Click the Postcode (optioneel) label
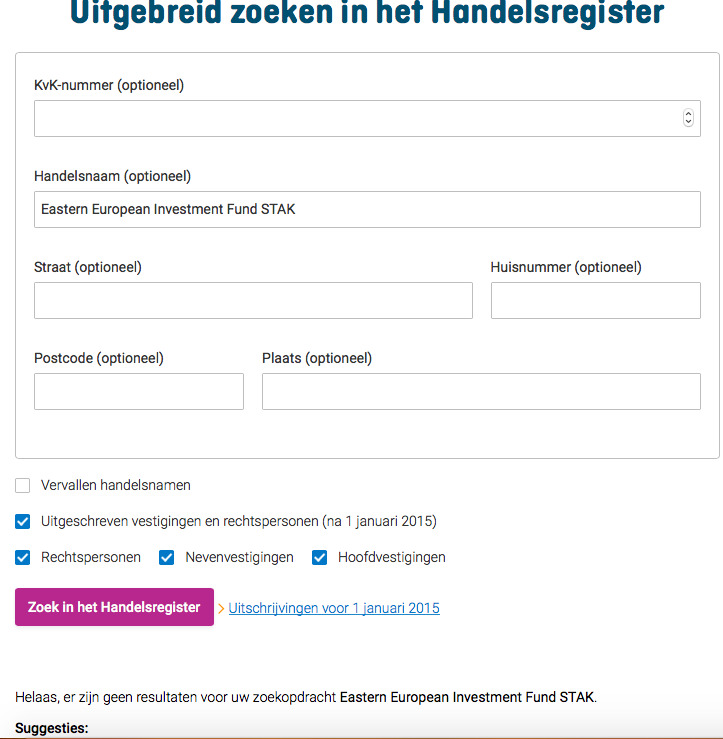723x739 pixels. [x=99, y=358]
